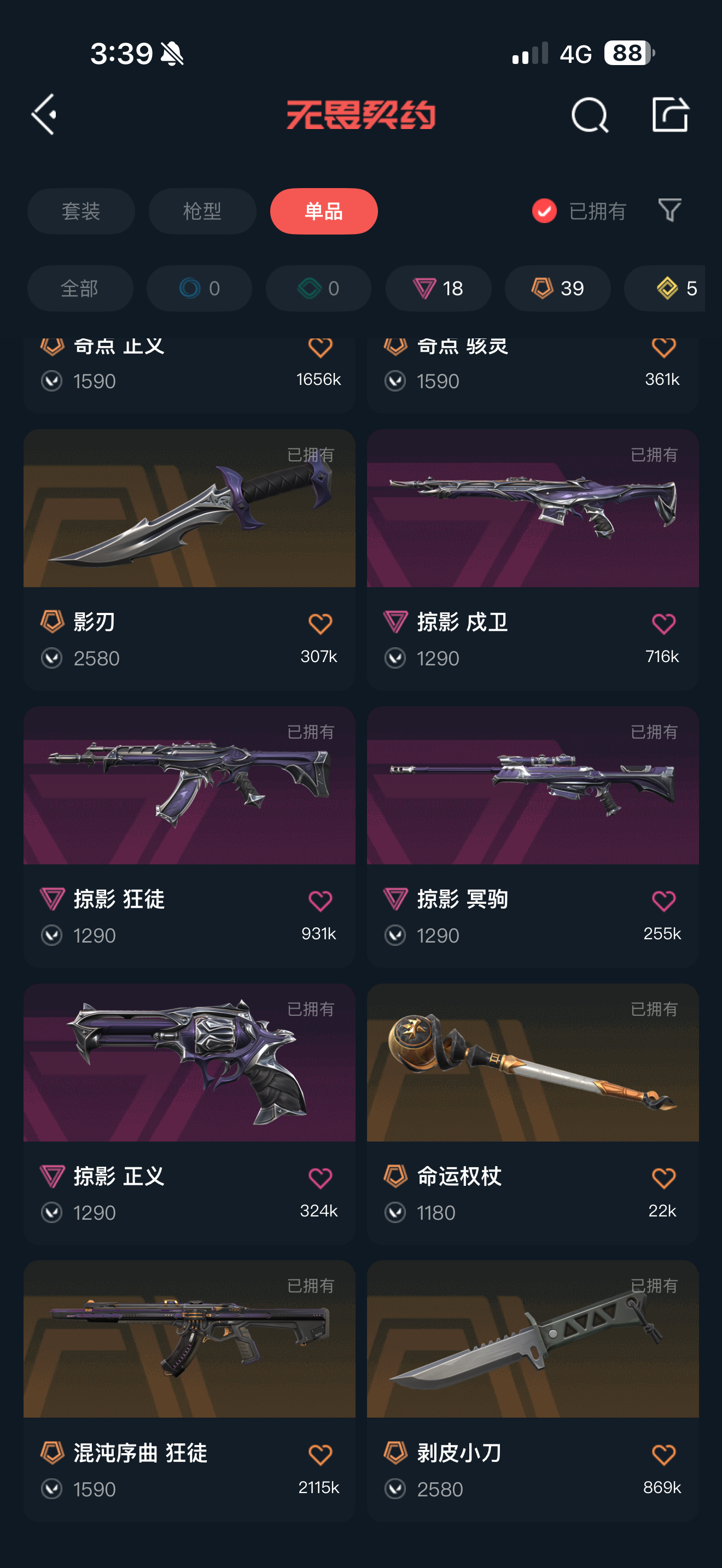Open the 掠影 正义 revolver thumbnail
The height and width of the screenshot is (1568, 722).
click(x=189, y=1062)
